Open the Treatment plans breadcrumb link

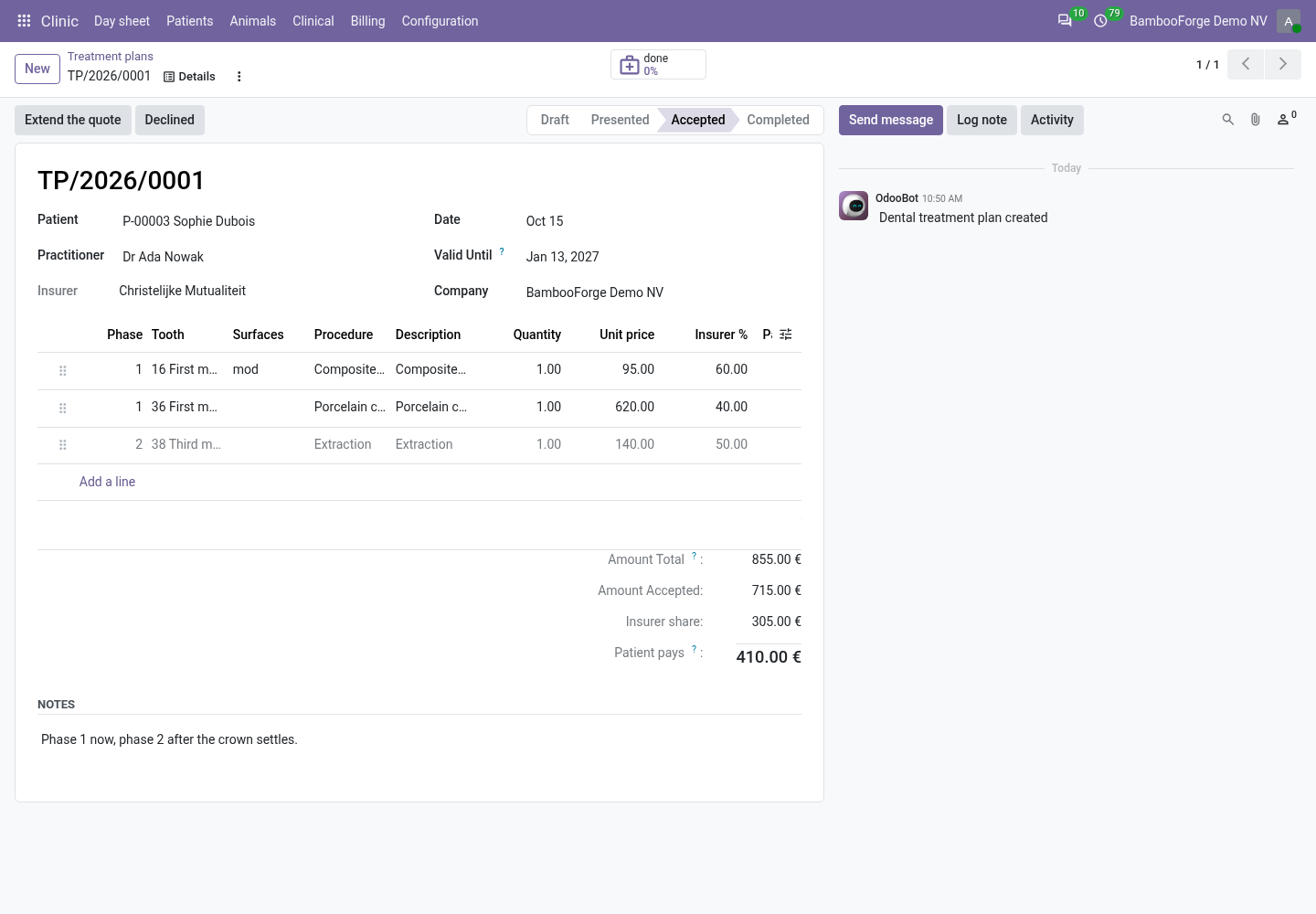pyautogui.click(x=111, y=57)
